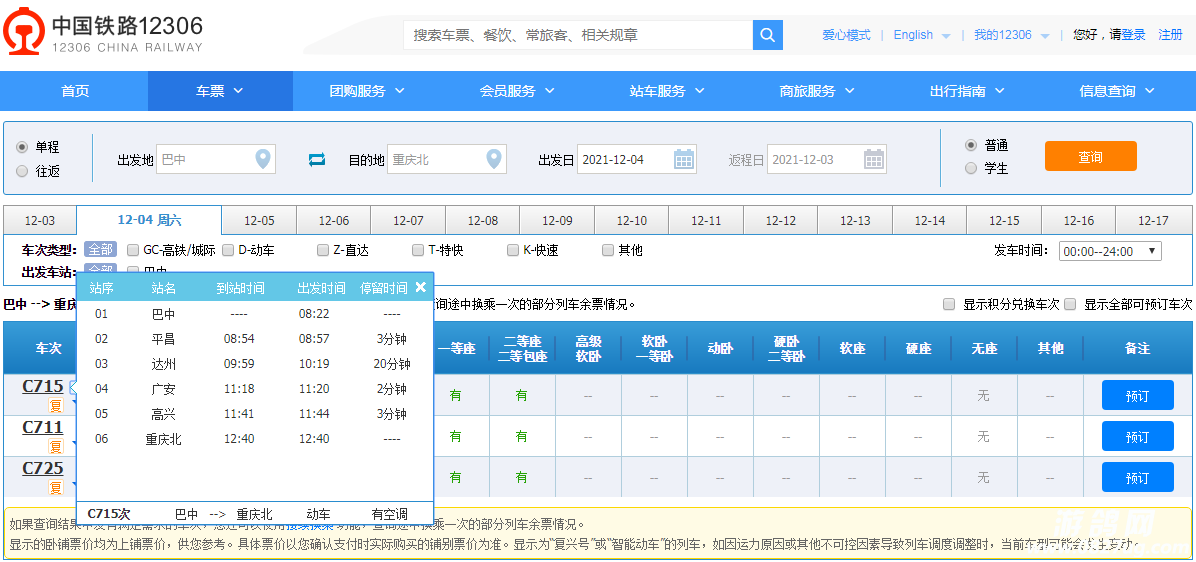Click the search magnifier icon

tap(767, 35)
